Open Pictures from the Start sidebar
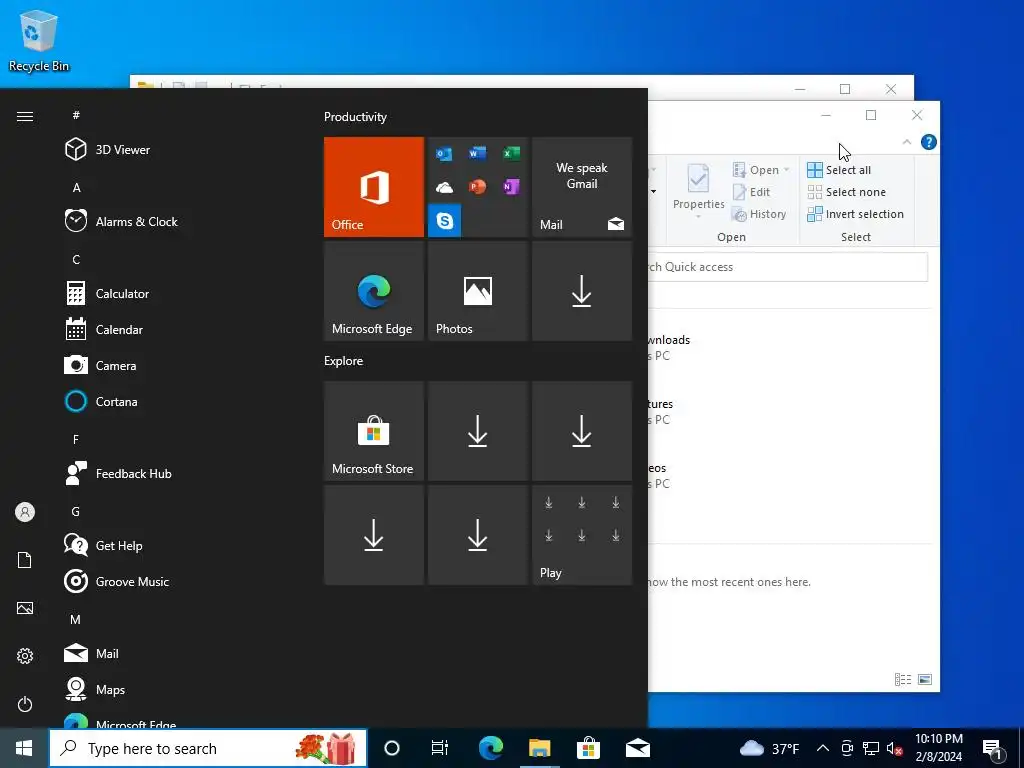This screenshot has width=1024, height=768. (25, 608)
